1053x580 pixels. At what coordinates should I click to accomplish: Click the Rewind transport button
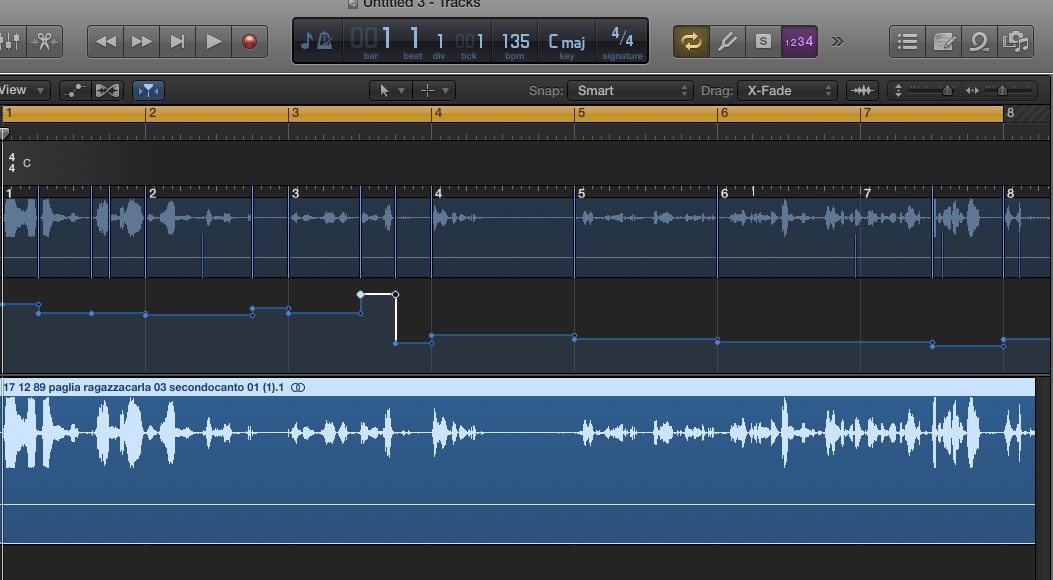pyautogui.click(x=106, y=41)
